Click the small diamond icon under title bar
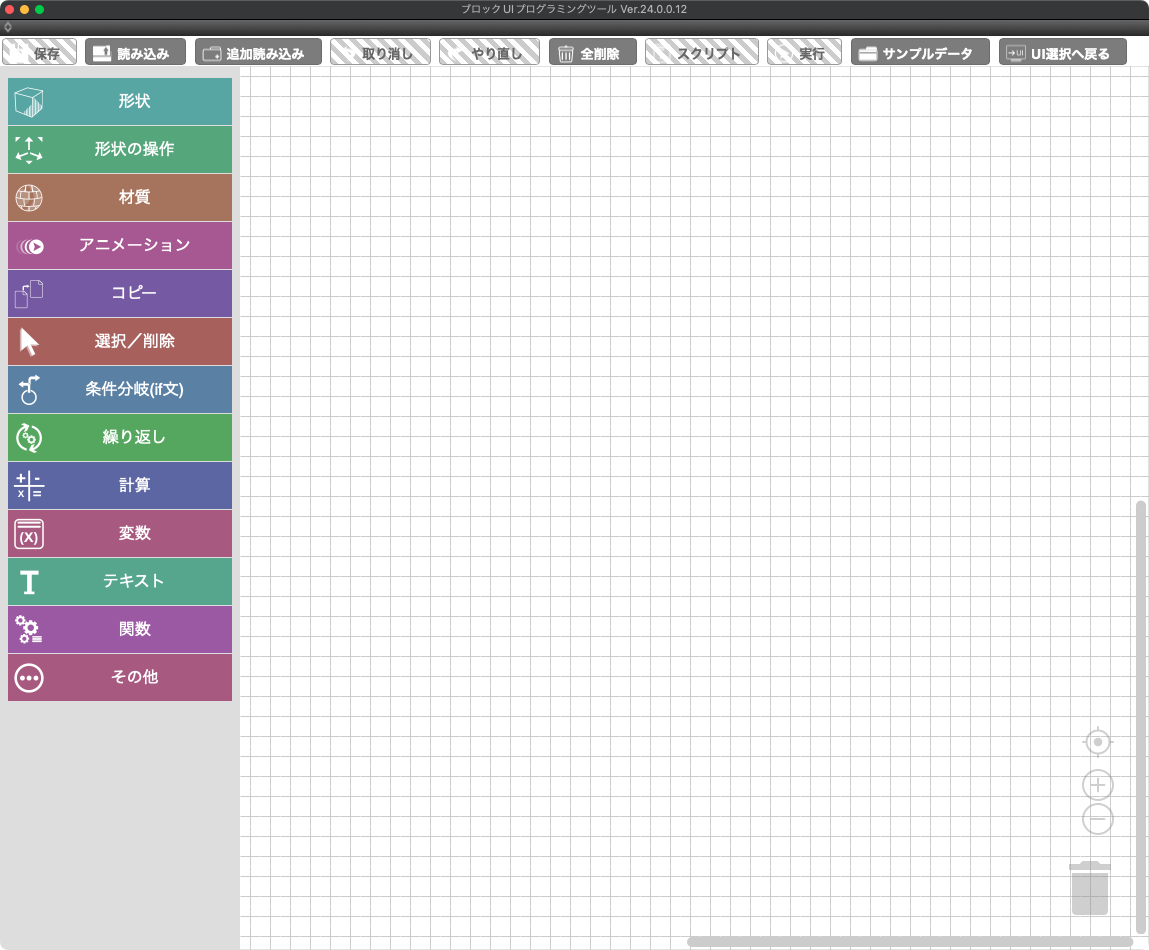The image size is (1149, 950). [x=8, y=27]
